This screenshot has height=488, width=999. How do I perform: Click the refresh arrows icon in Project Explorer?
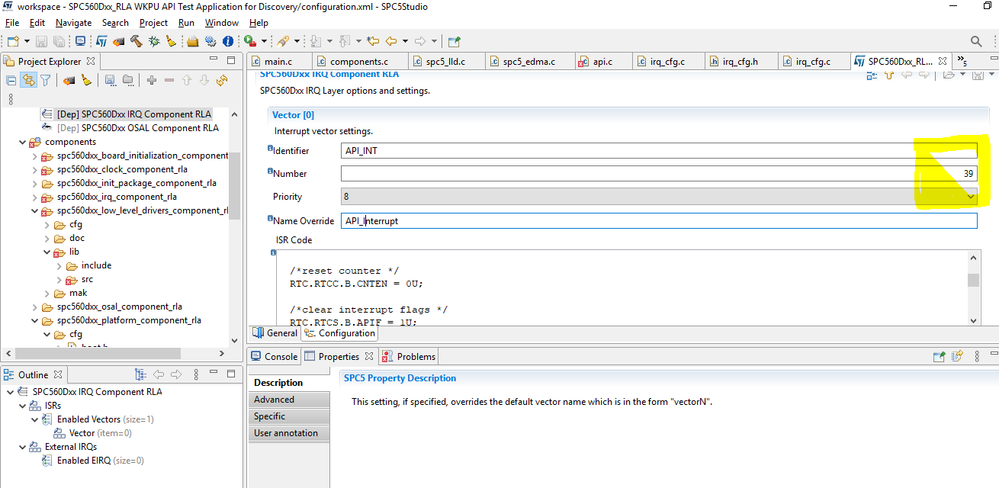(222, 80)
